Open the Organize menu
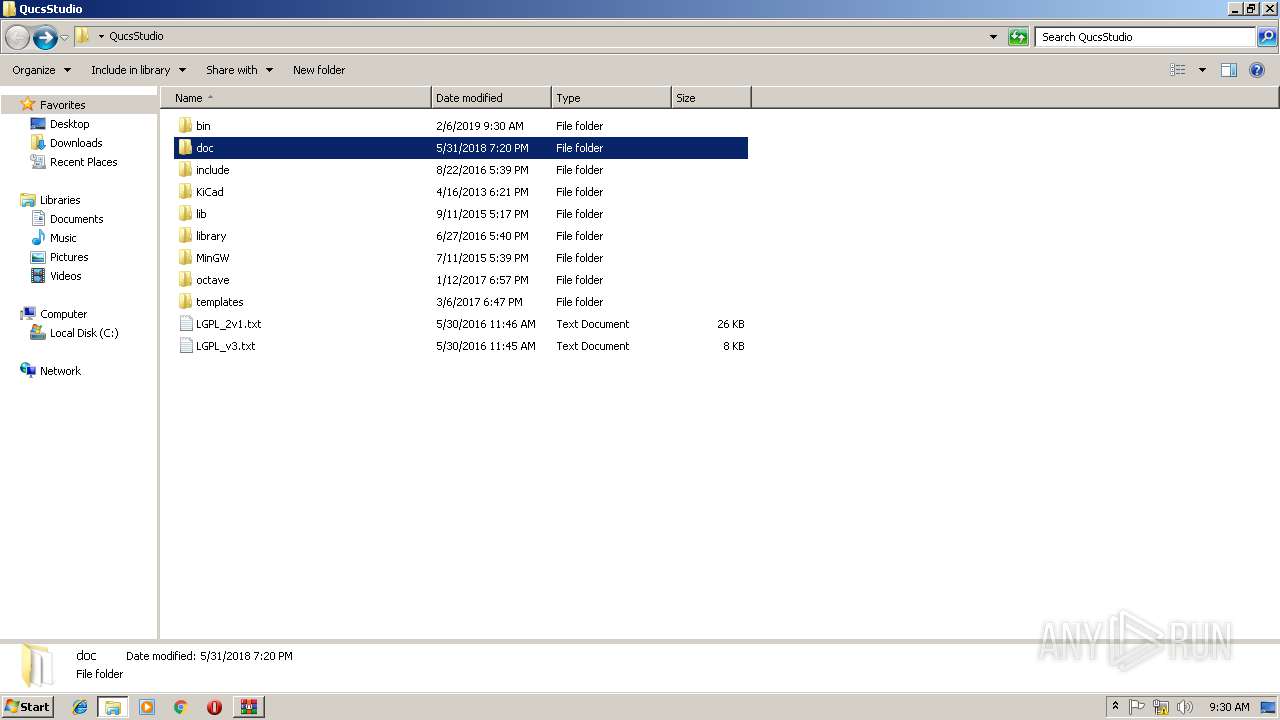The width and height of the screenshot is (1280, 720). 42,70
